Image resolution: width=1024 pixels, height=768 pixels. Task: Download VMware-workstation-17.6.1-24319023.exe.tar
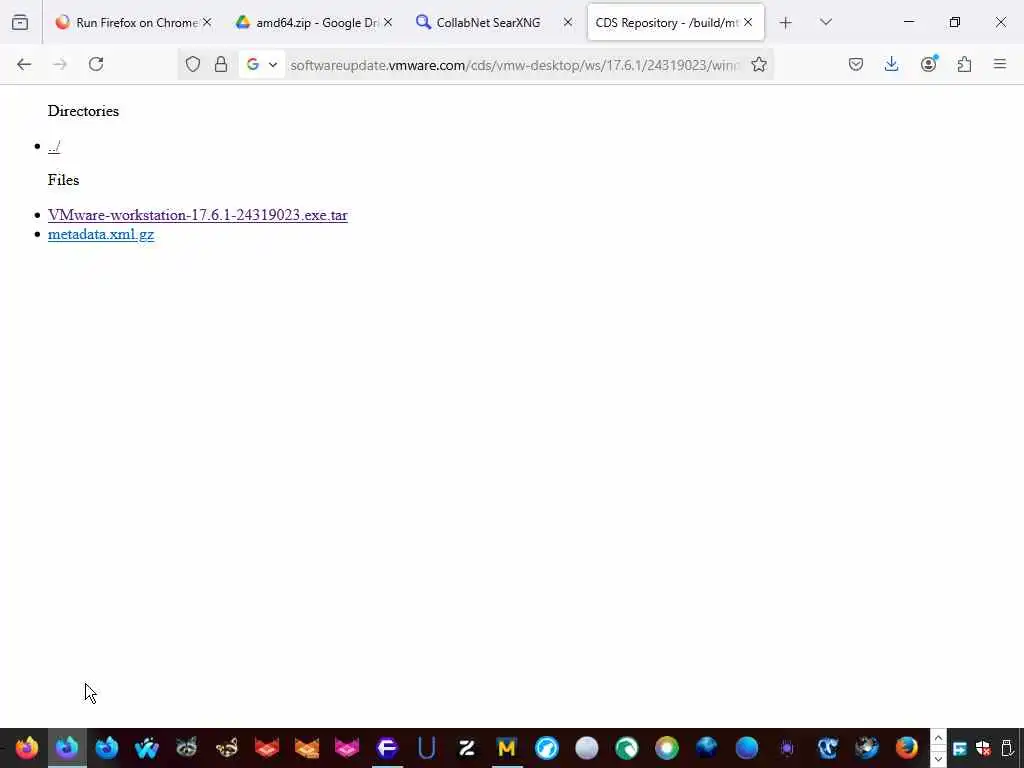tap(197, 215)
